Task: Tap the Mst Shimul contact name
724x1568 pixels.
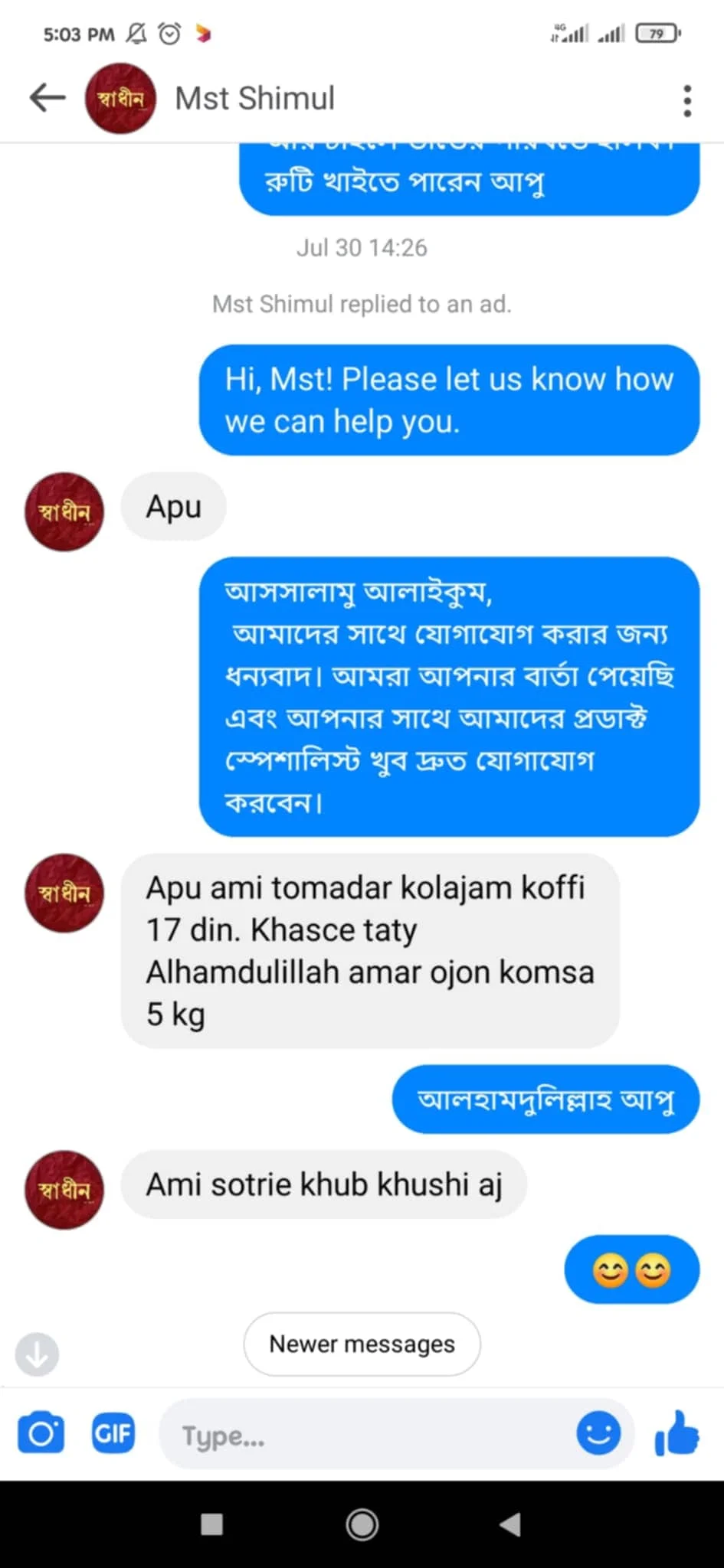Action: point(255,99)
